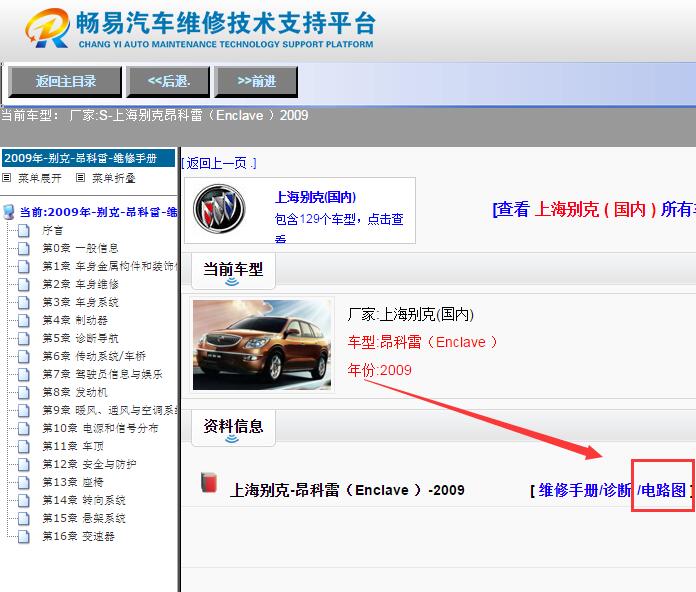Open tree item 第4章 制动器
Image resolution: width=696 pixels, height=592 pixels.
tap(75, 320)
